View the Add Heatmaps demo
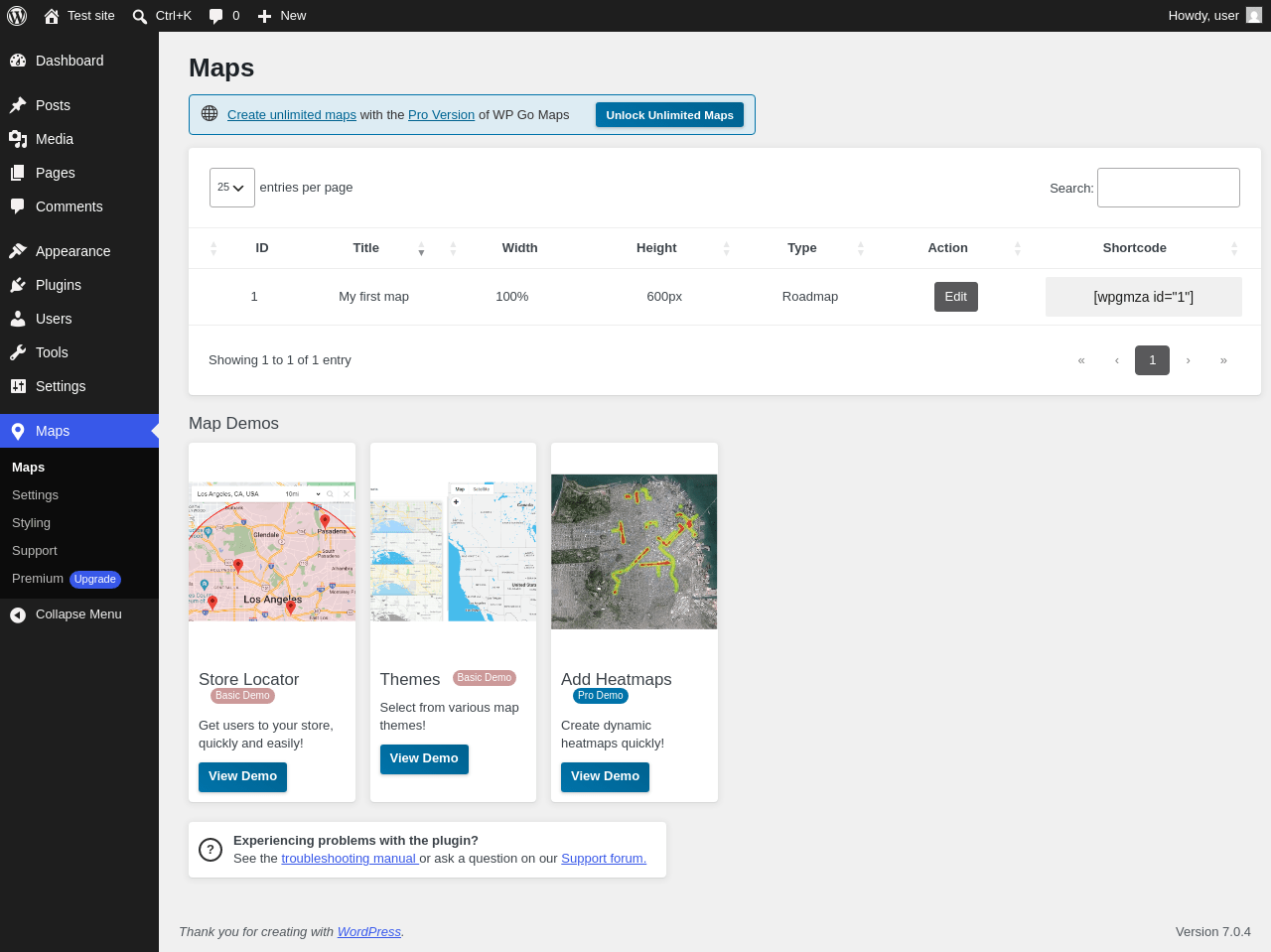1271x952 pixels. tap(605, 777)
